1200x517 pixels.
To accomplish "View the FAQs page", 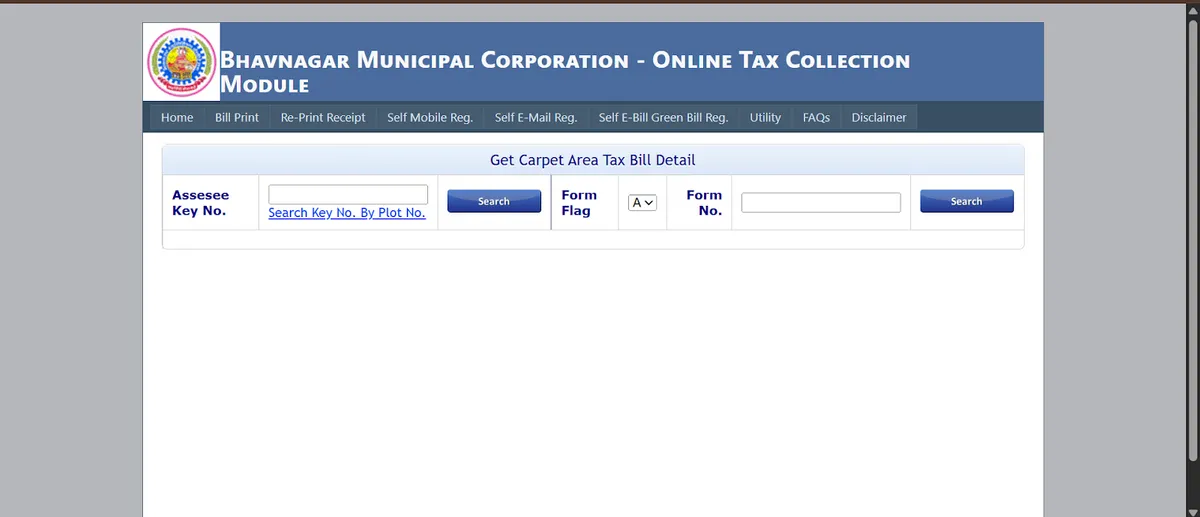I will [816, 118].
